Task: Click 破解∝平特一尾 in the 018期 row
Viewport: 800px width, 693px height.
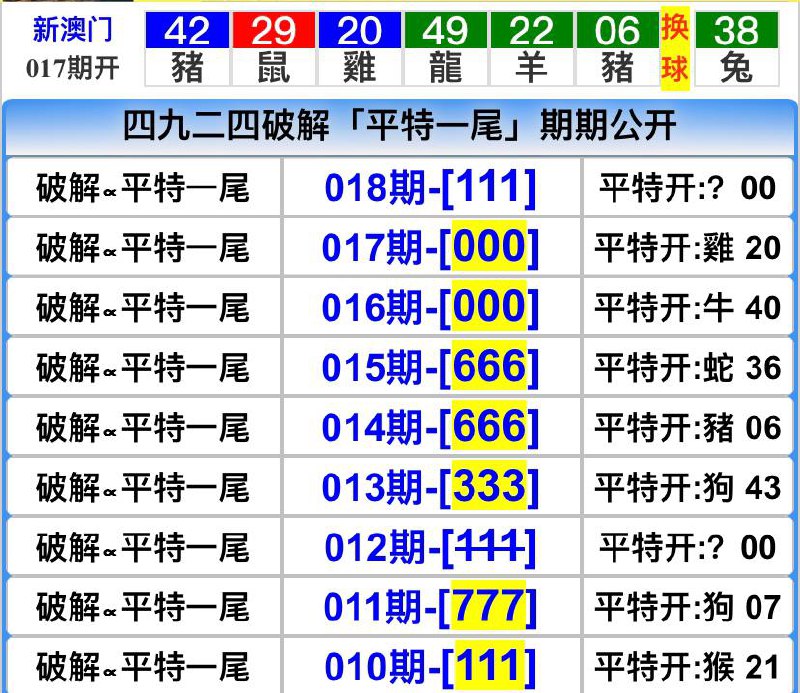Action: pos(143,188)
